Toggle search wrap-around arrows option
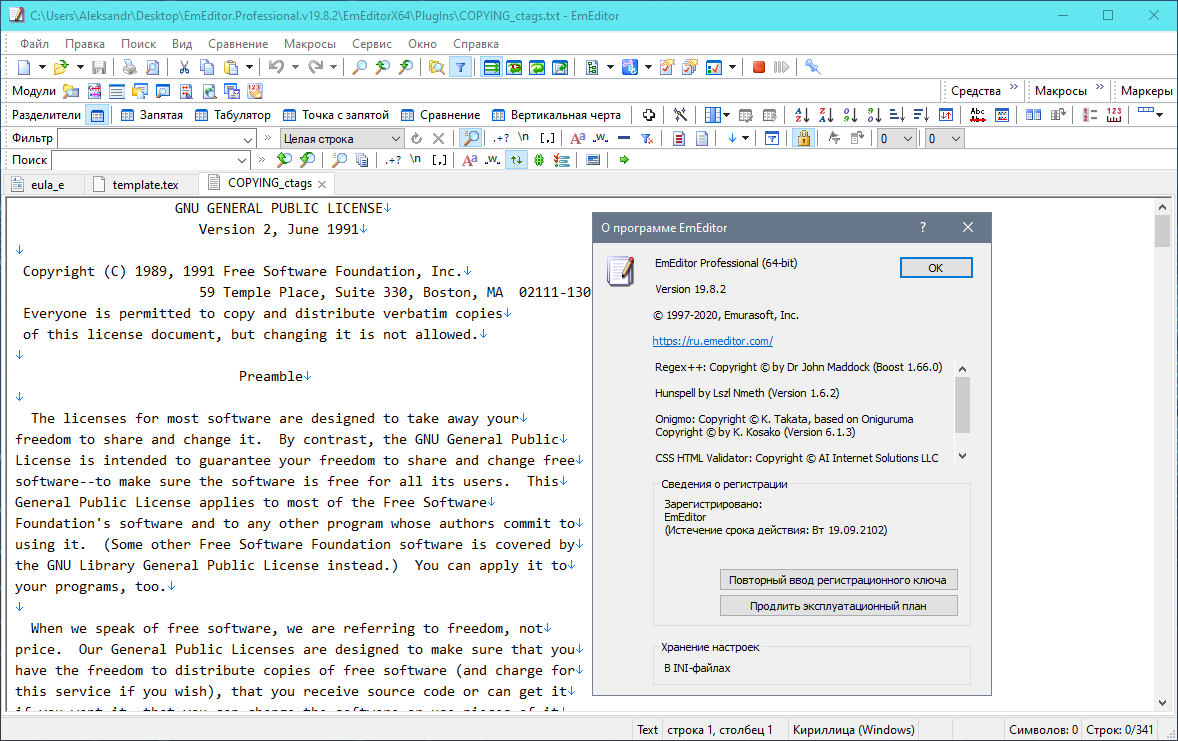The width and height of the screenshot is (1178, 741). coord(516,160)
